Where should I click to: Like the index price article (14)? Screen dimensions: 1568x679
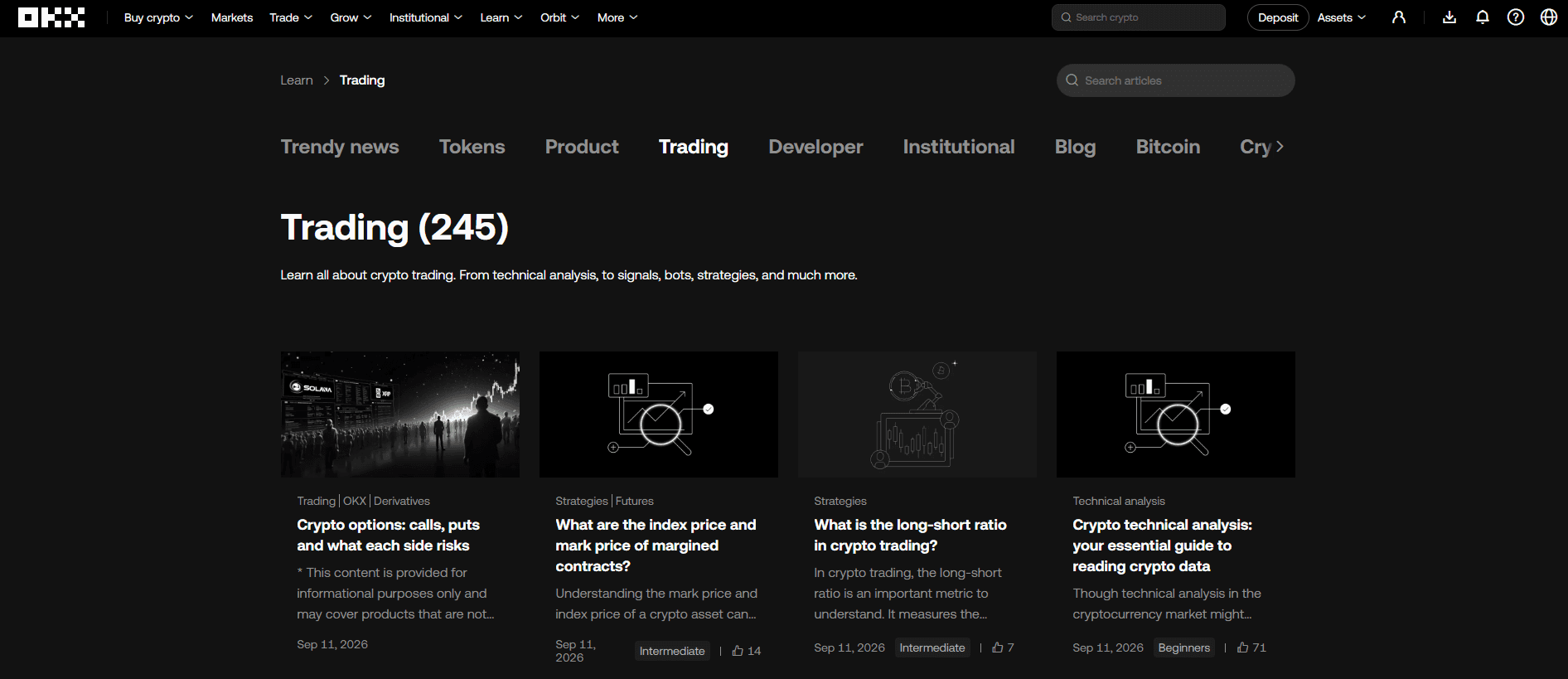pyautogui.click(x=746, y=651)
